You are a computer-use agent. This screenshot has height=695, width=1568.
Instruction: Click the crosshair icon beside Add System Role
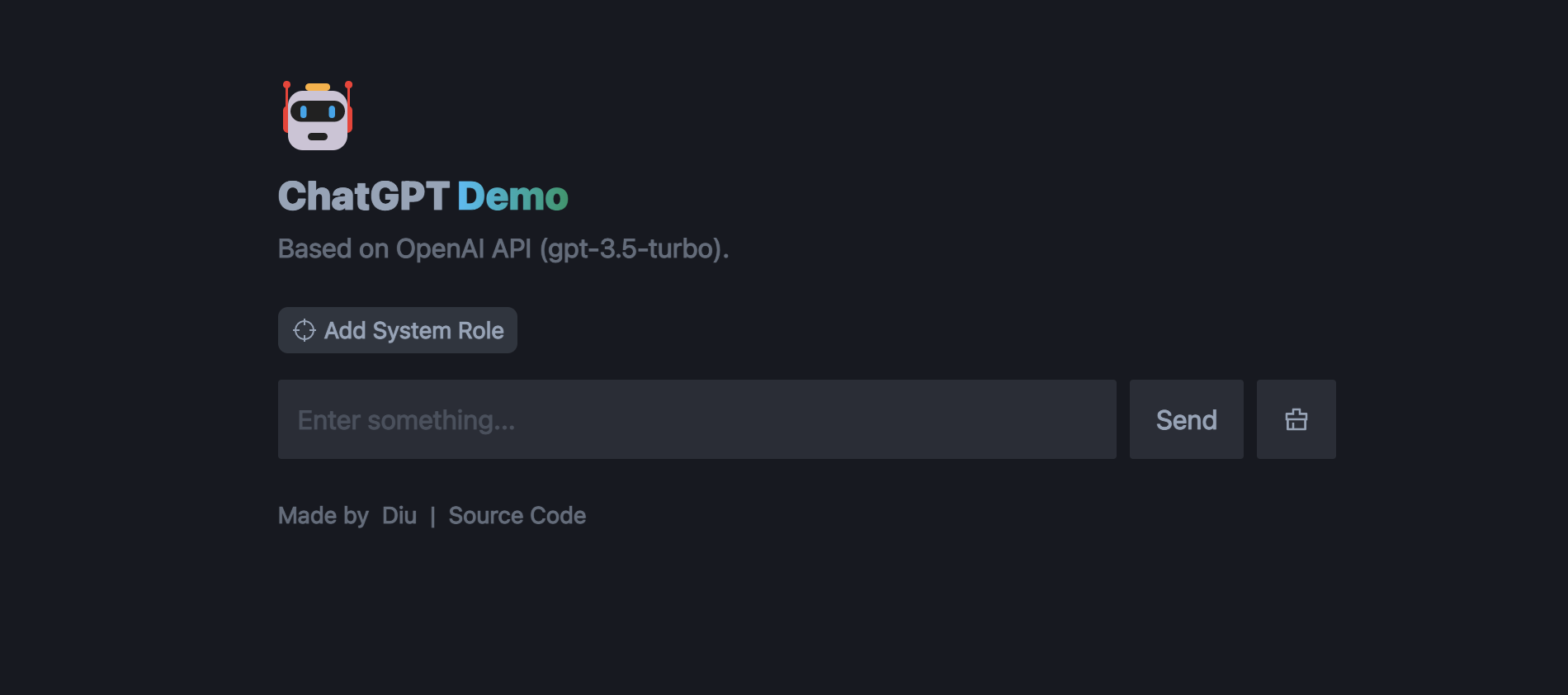(305, 330)
